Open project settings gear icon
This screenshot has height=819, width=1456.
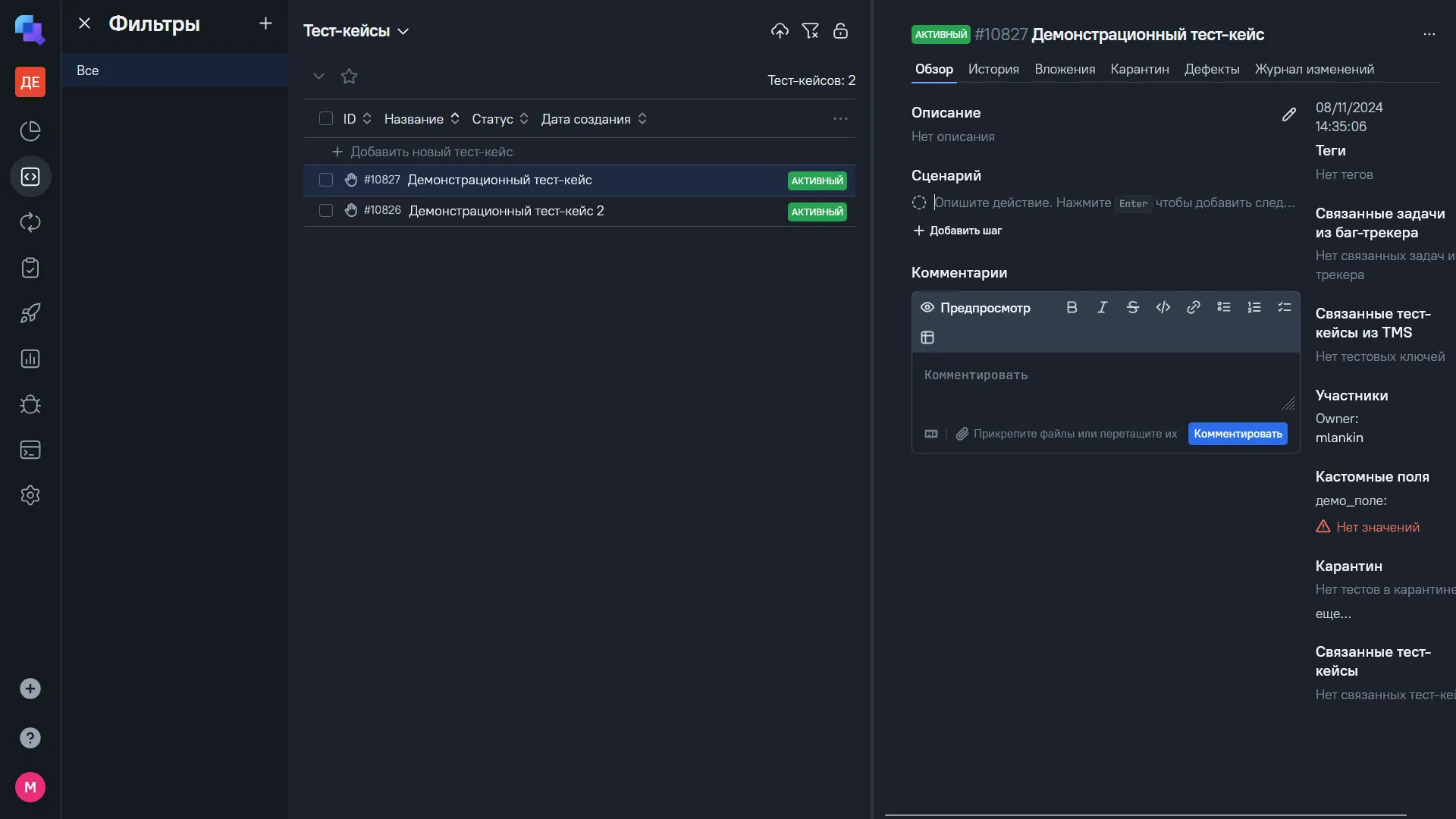coord(30,495)
